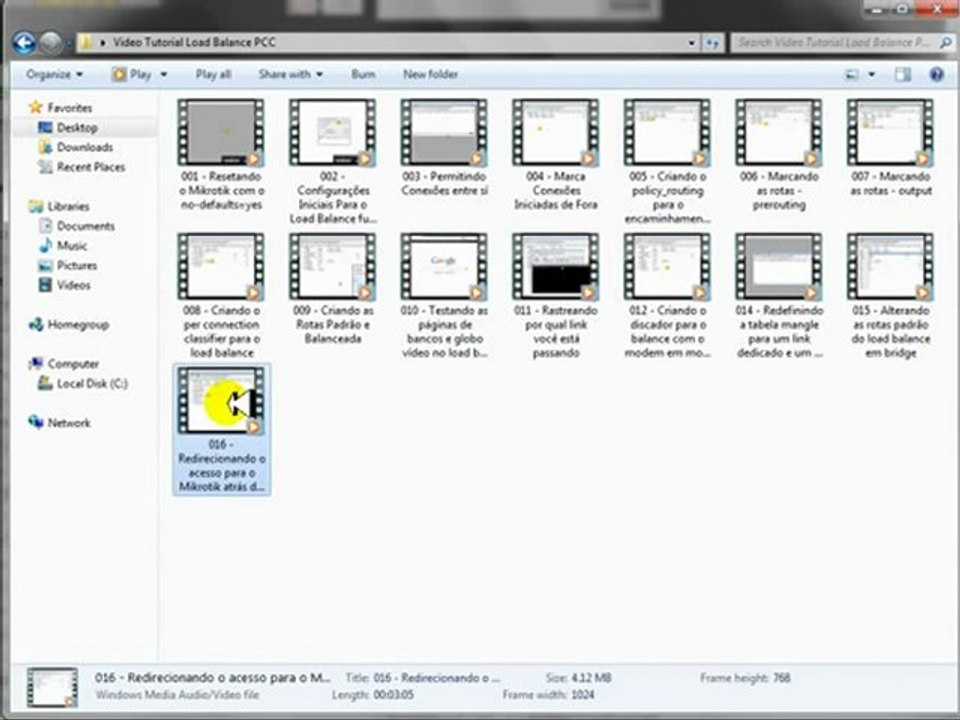Click Play all in the toolbar
The width and height of the screenshot is (960, 720).
pos(213,75)
